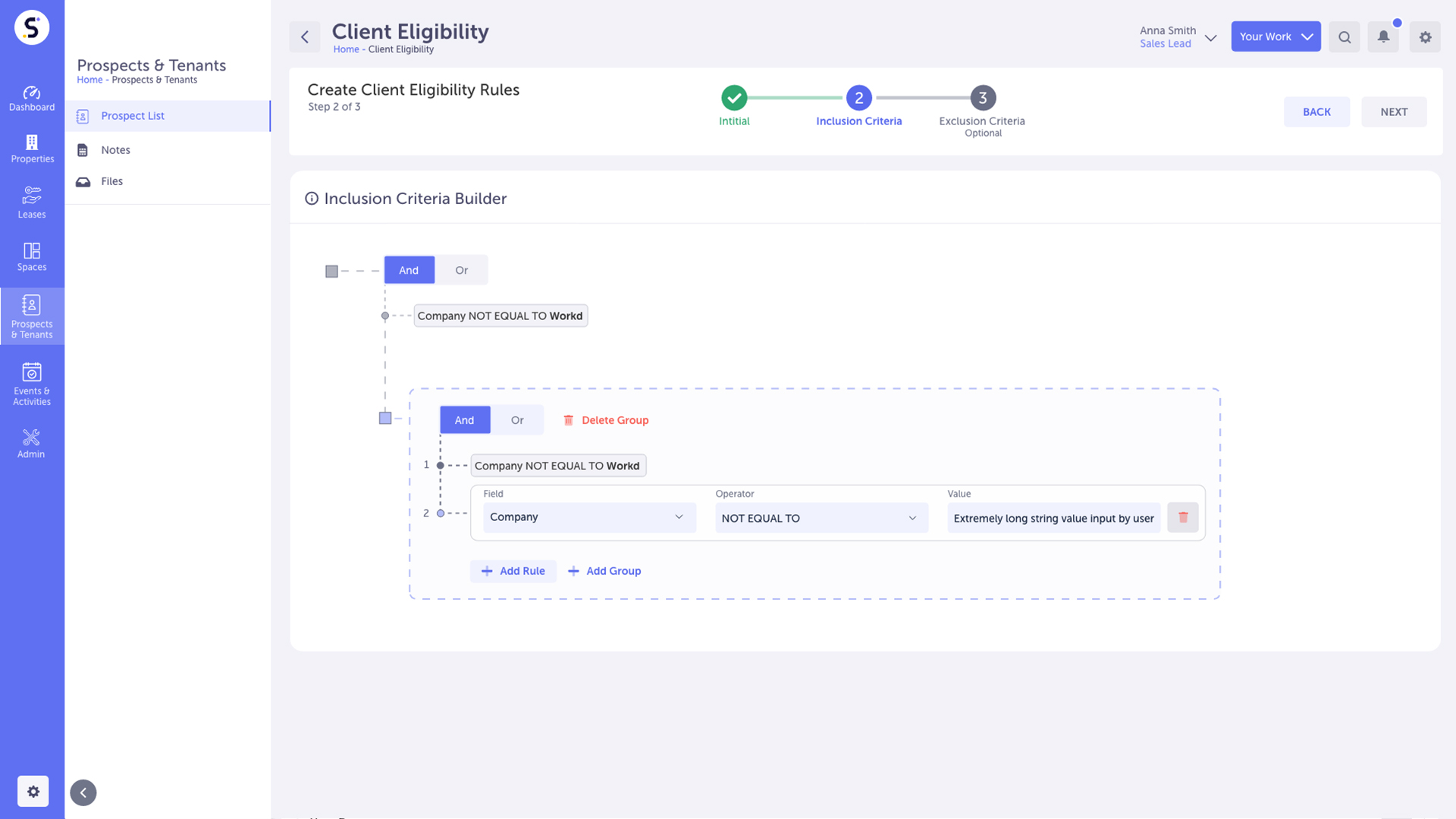Delete the rule using the trash icon
This screenshot has width=1456, height=819.
pos(1182,517)
